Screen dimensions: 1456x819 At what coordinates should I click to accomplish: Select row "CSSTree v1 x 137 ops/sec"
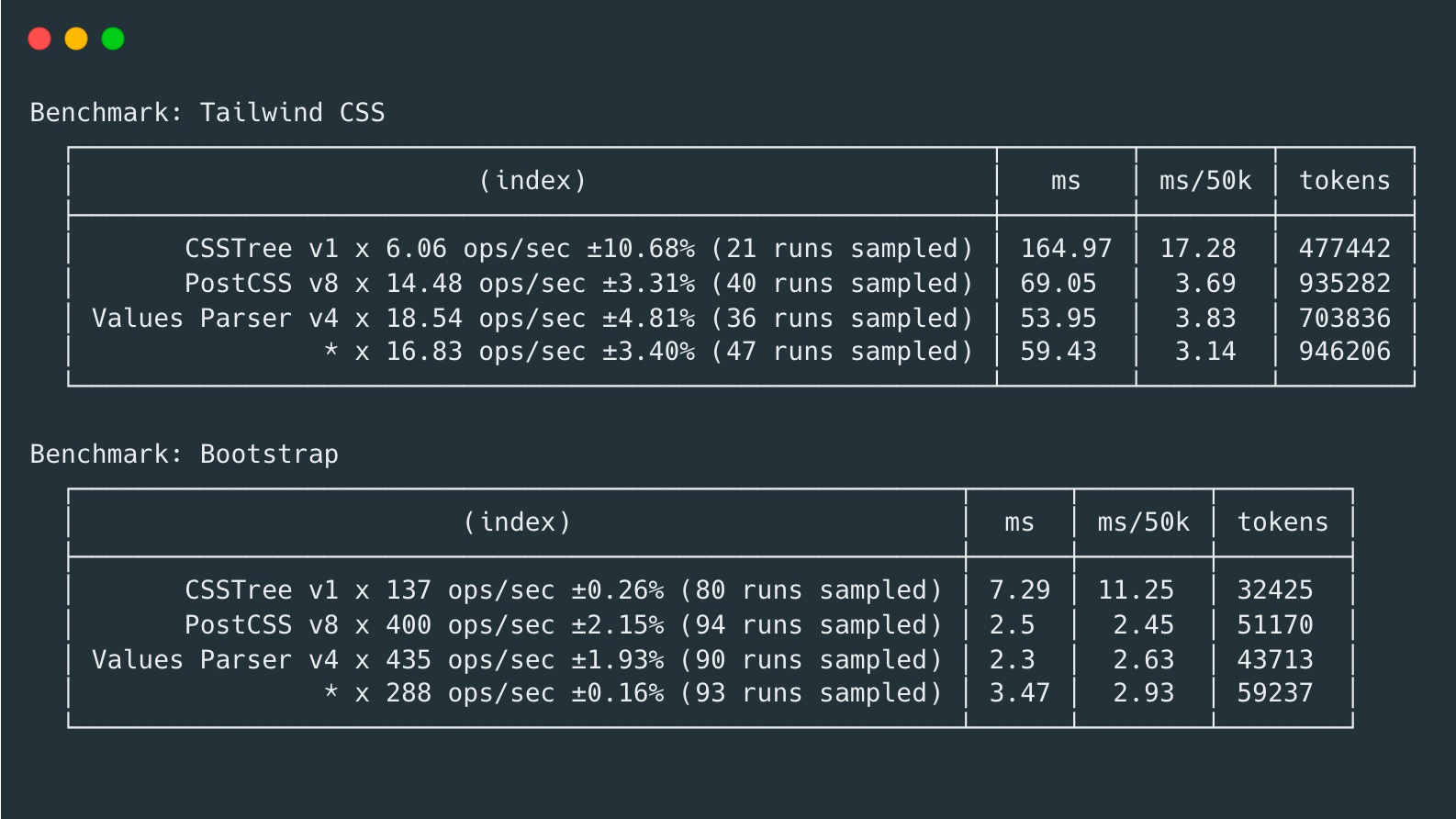[711, 590]
